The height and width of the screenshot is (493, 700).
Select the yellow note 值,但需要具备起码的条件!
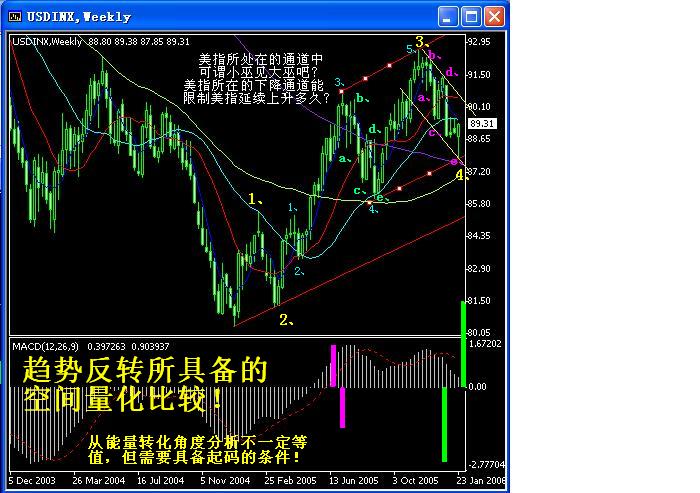tap(195, 457)
